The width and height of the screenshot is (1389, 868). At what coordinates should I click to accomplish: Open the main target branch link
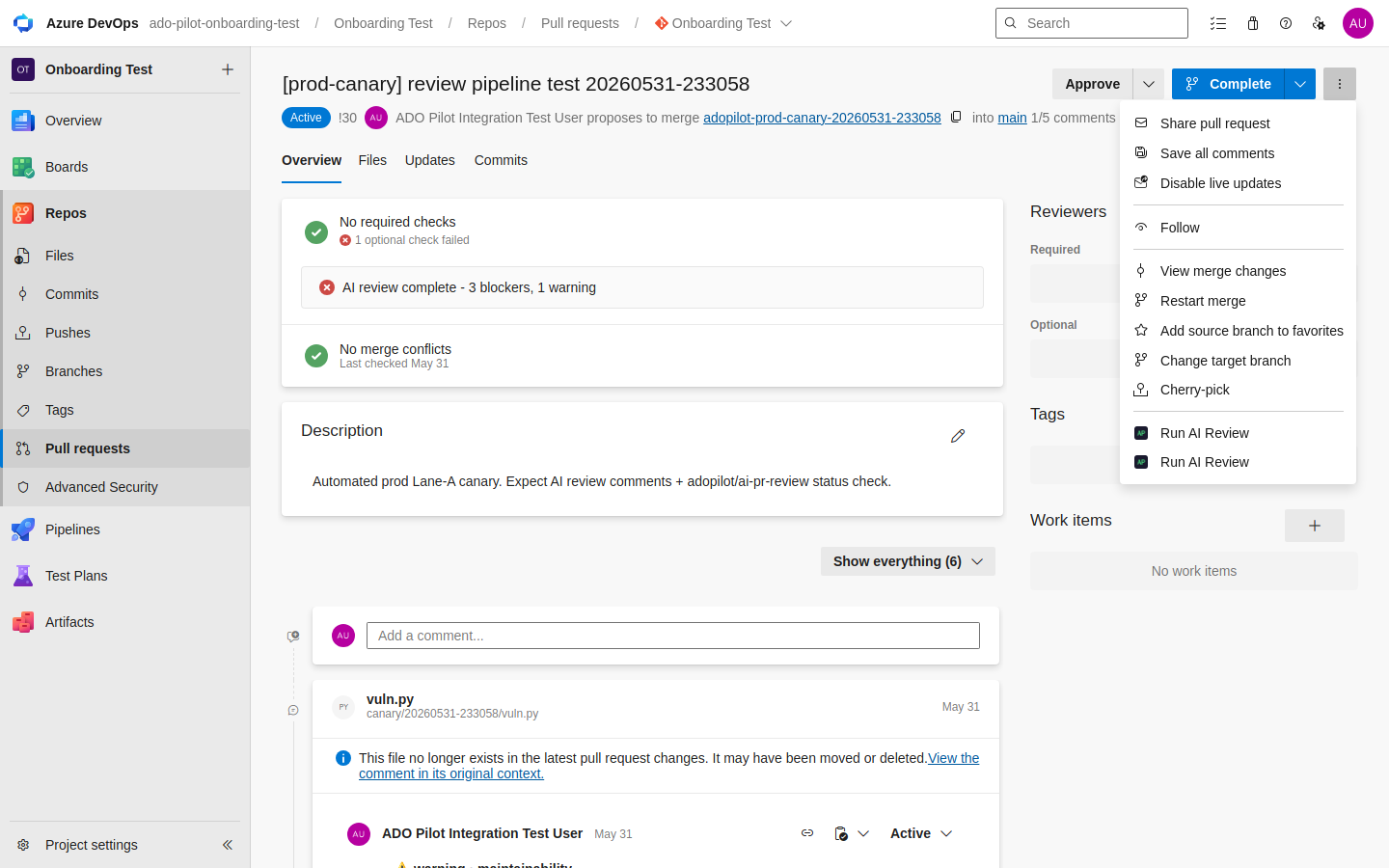click(1012, 118)
